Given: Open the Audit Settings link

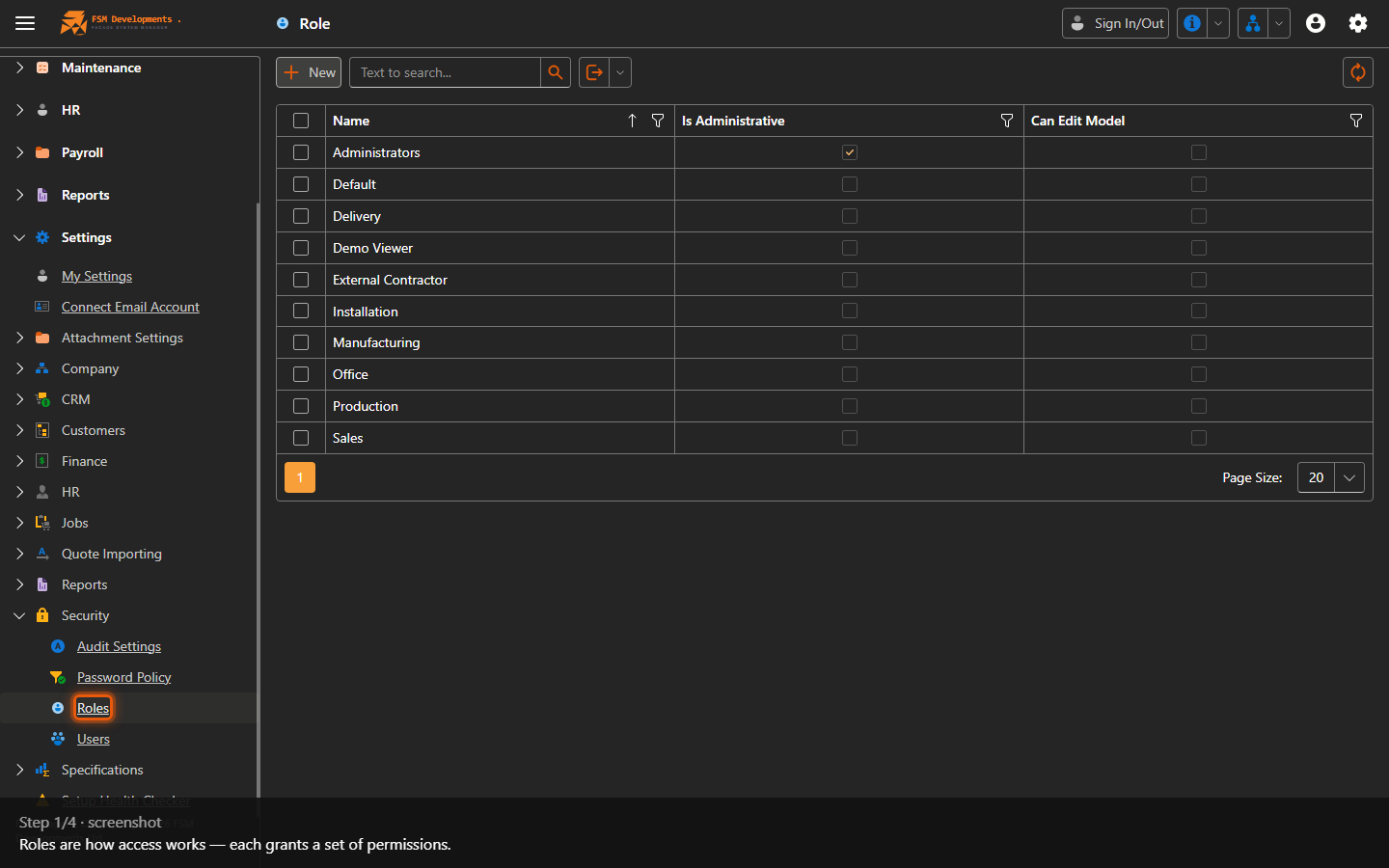Looking at the screenshot, I should (120, 646).
